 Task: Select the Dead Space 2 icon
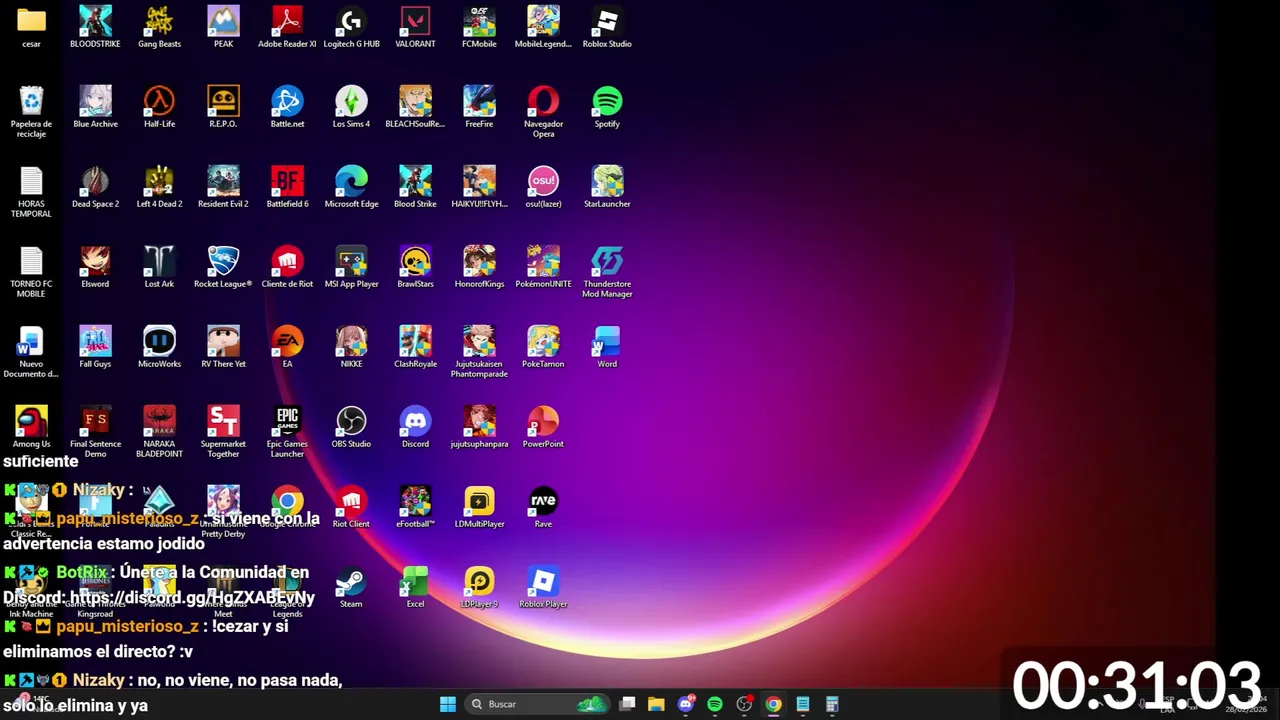click(95, 187)
